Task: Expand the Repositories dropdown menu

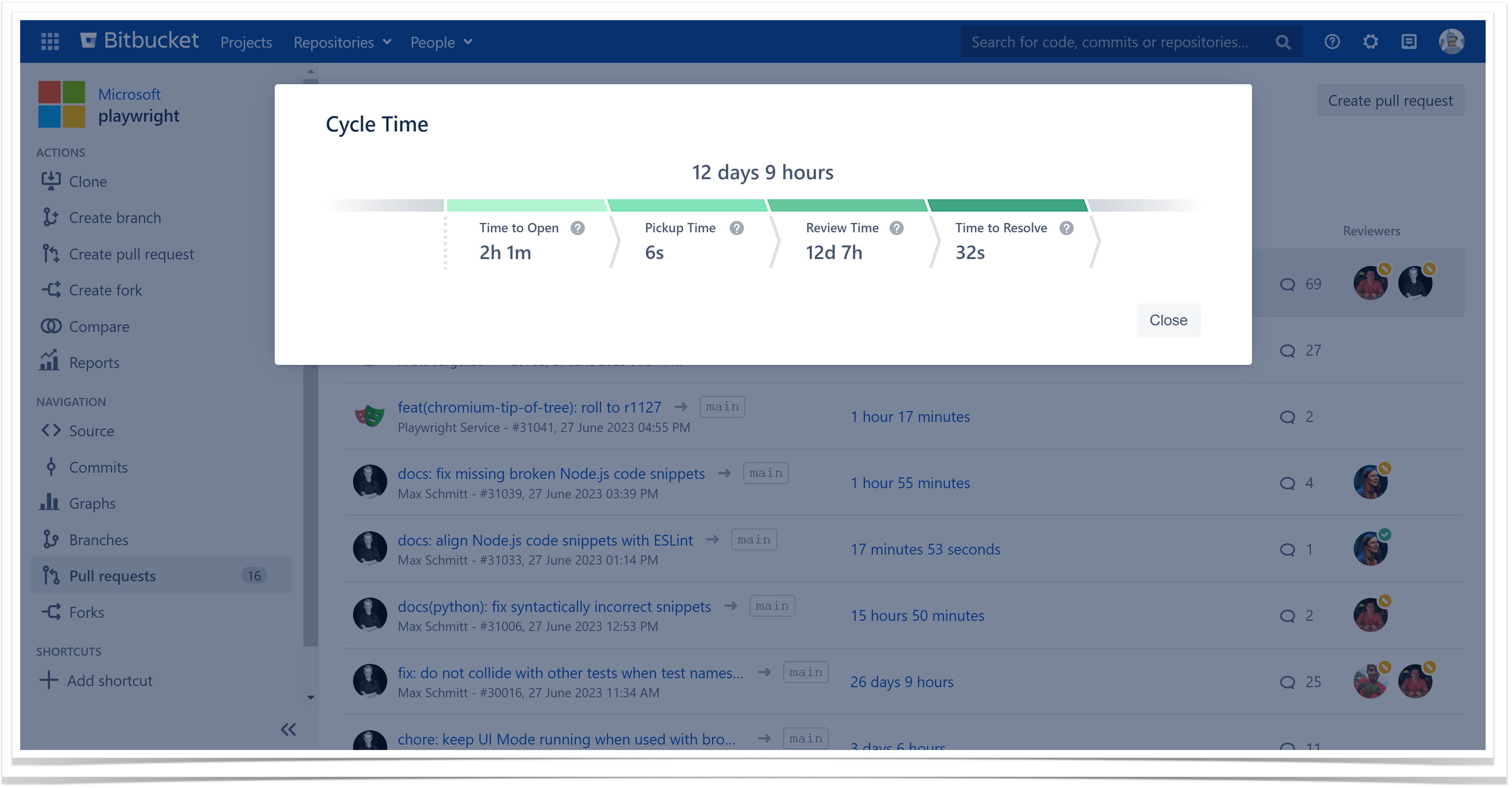Action: [342, 42]
